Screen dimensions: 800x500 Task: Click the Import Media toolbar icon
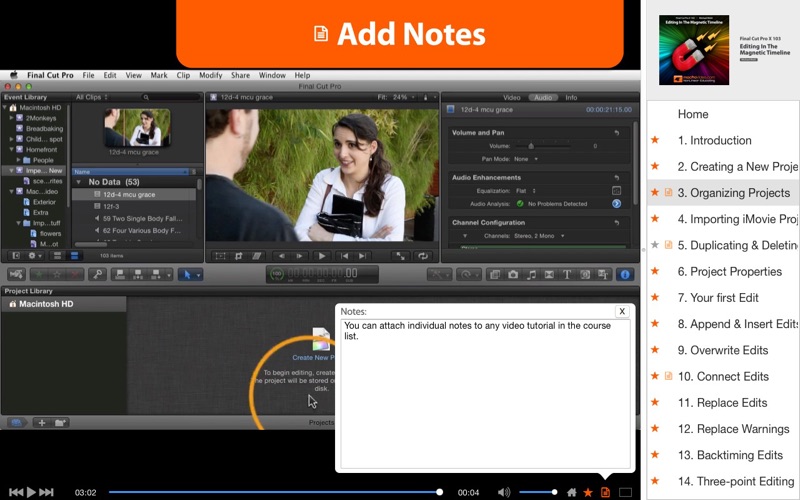16,274
